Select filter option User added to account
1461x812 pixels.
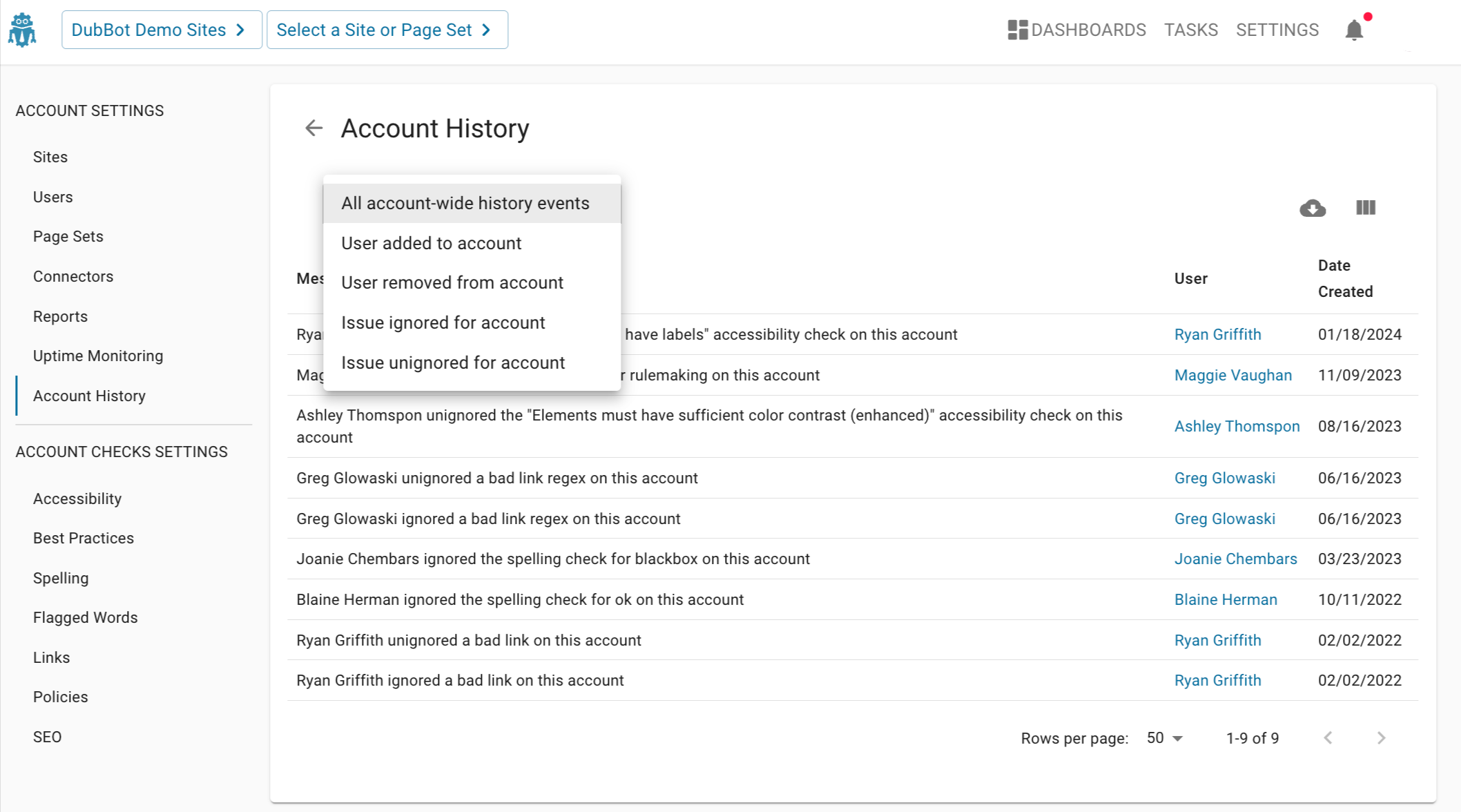(432, 243)
